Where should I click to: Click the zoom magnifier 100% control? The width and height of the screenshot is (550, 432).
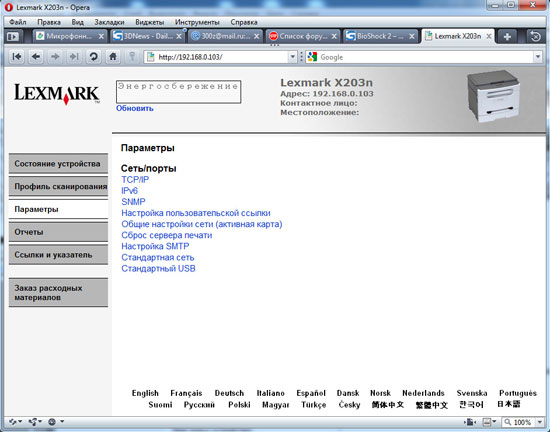click(518, 422)
